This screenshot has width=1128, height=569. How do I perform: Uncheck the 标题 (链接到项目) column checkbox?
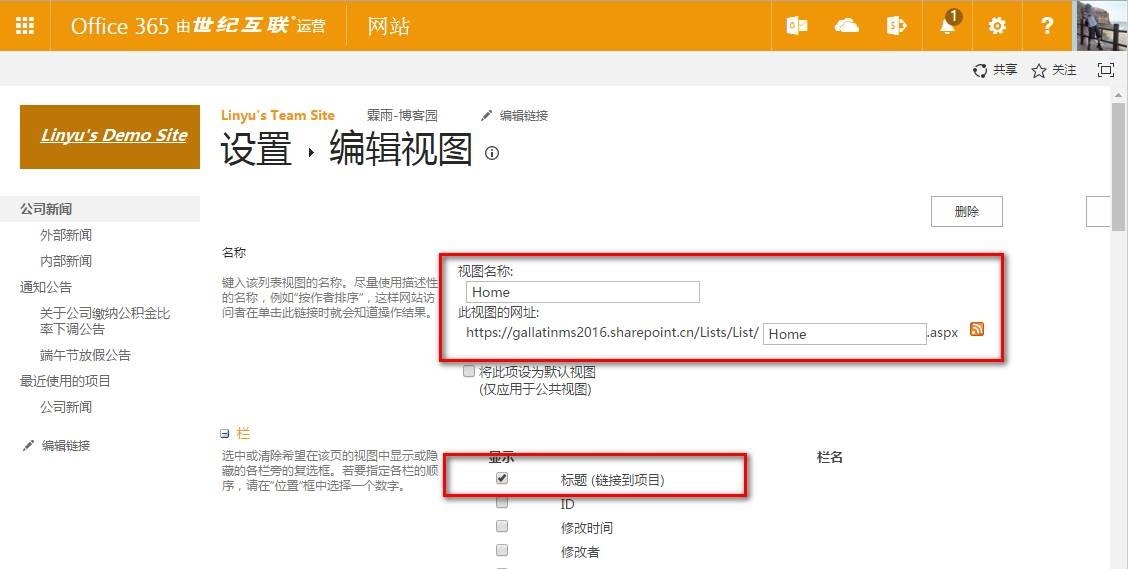click(502, 478)
